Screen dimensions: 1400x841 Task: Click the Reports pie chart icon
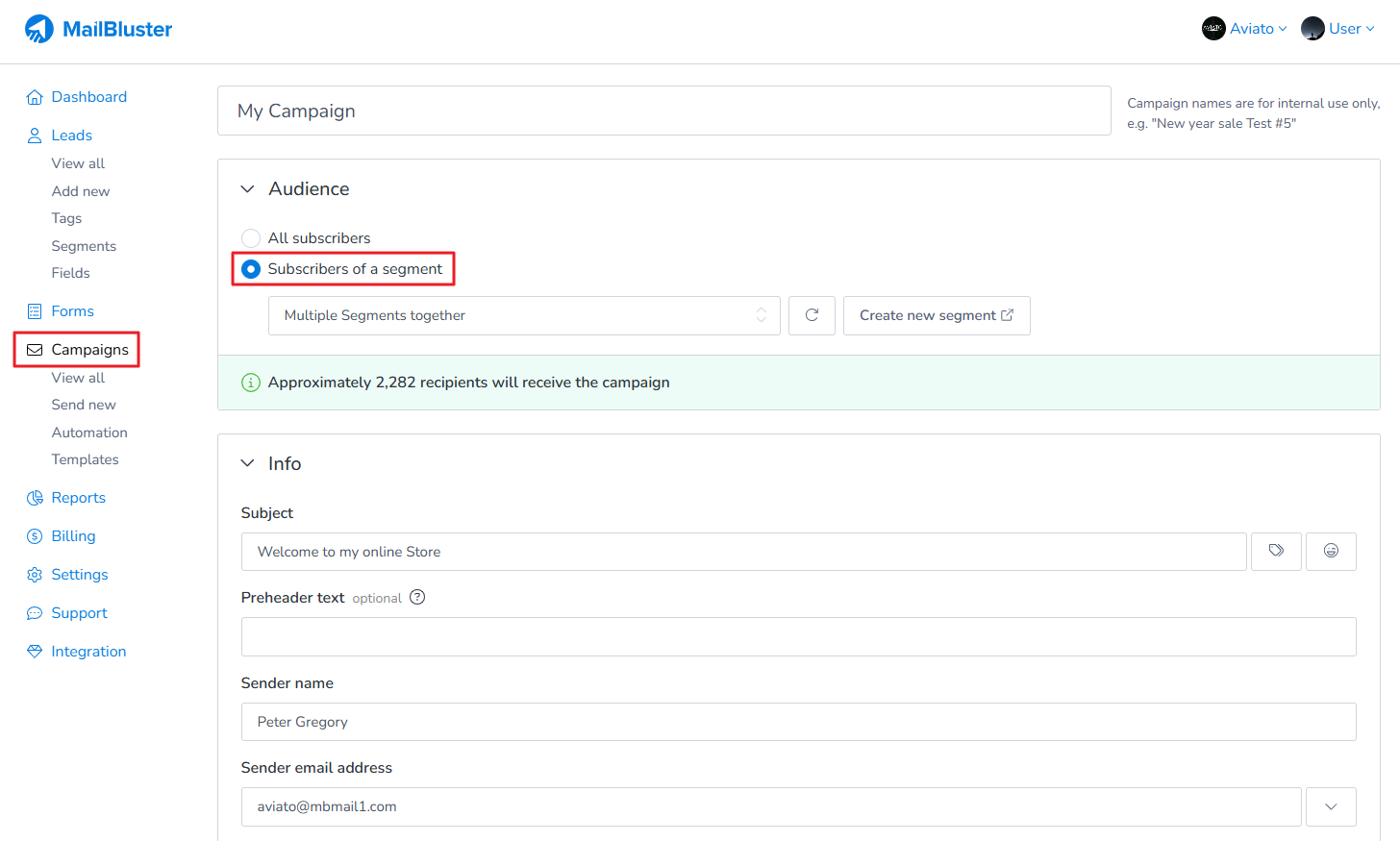tap(35, 498)
